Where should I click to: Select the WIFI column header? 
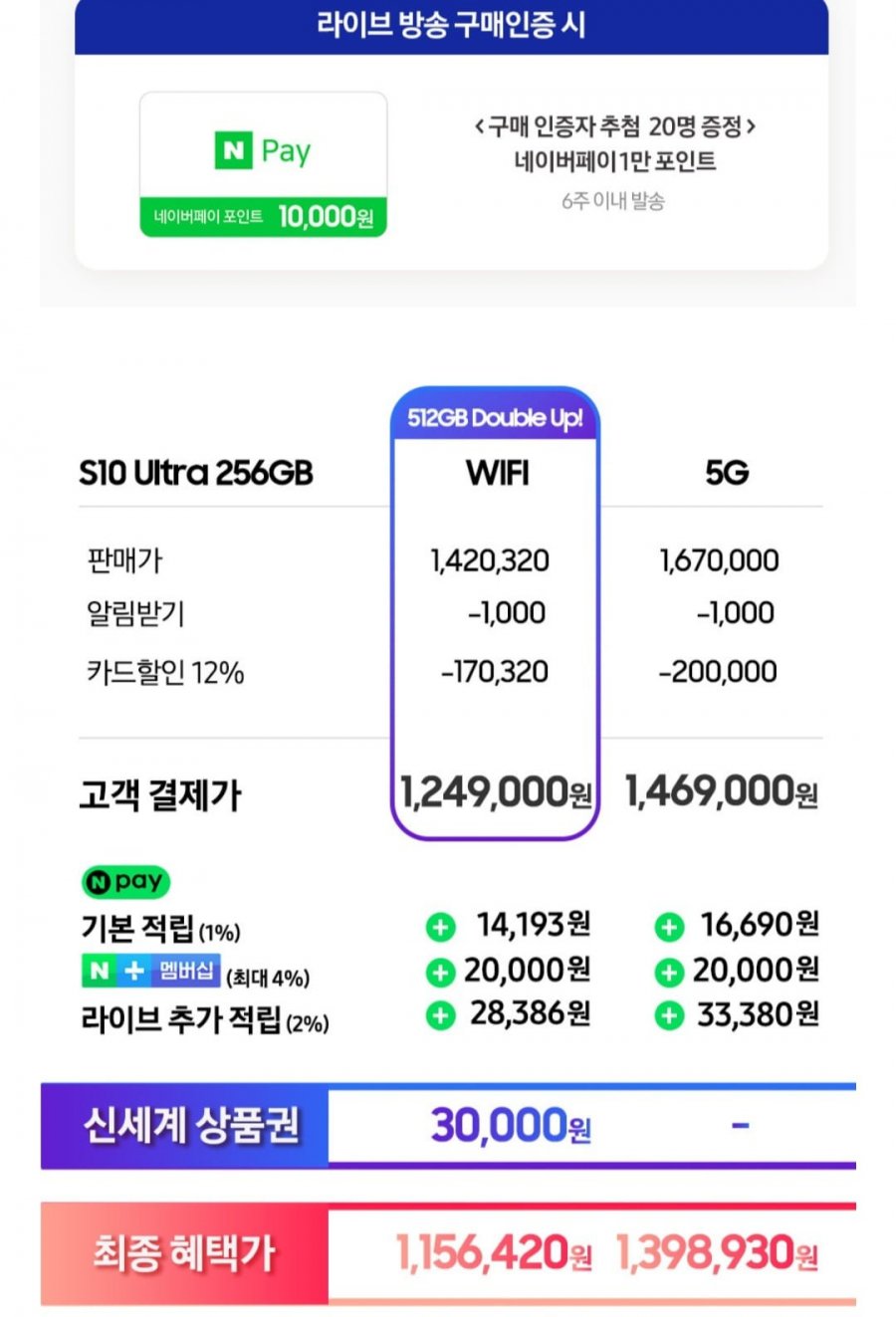498,473
